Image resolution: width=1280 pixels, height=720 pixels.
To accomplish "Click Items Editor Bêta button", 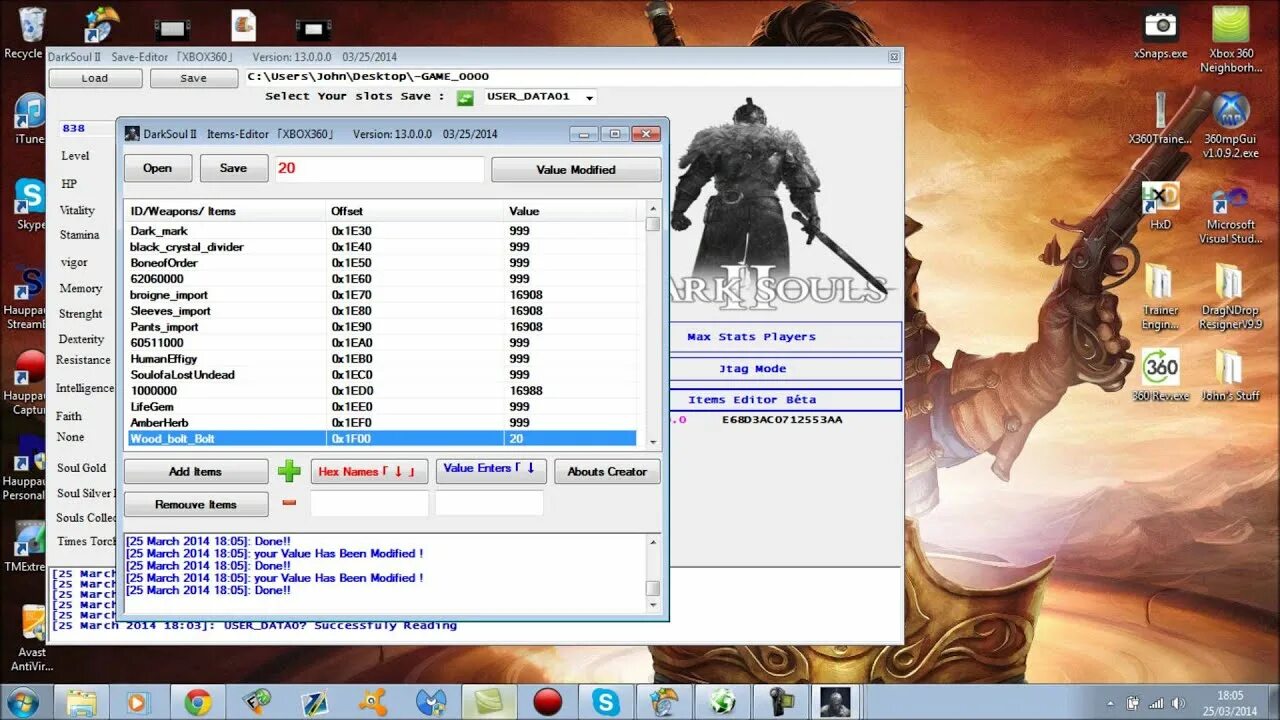I will (784, 399).
